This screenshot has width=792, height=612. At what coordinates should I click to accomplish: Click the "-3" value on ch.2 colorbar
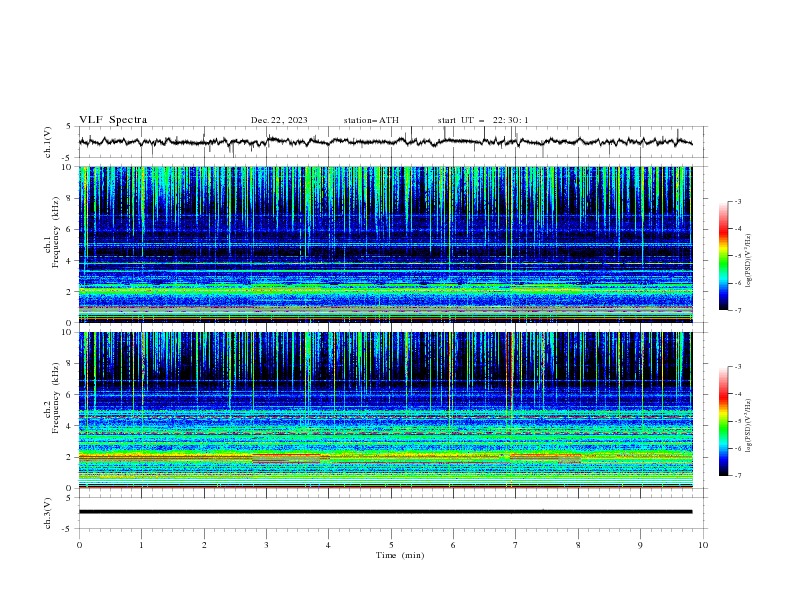[x=738, y=367]
